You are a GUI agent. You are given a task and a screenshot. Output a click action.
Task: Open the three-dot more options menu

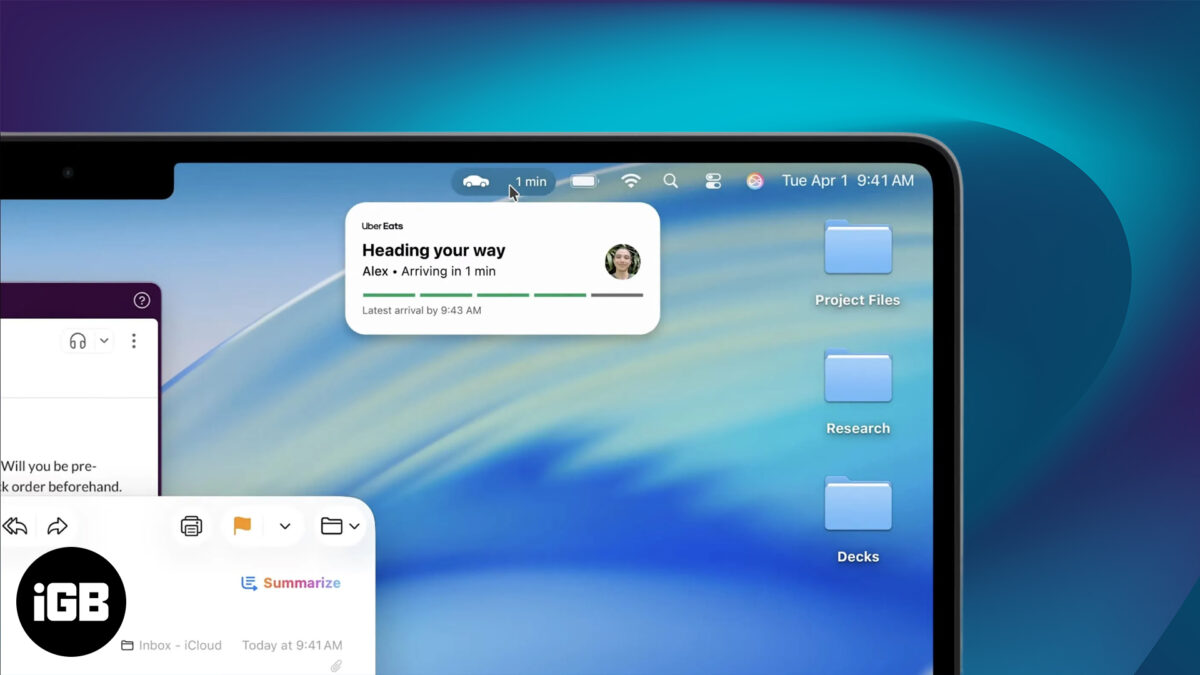pos(134,341)
